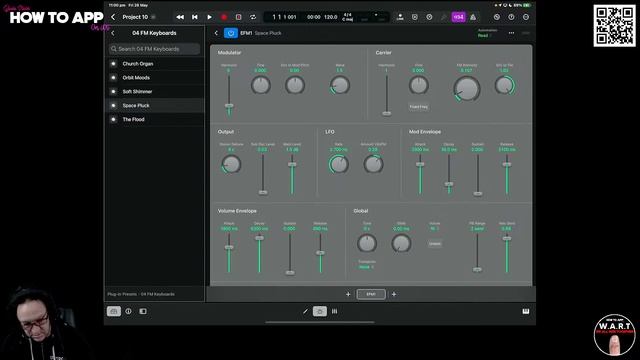Image resolution: width=640 pixels, height=360 pixels.
Task: Go back from the EFM1 plug-in view
Action: click(216, 33)
